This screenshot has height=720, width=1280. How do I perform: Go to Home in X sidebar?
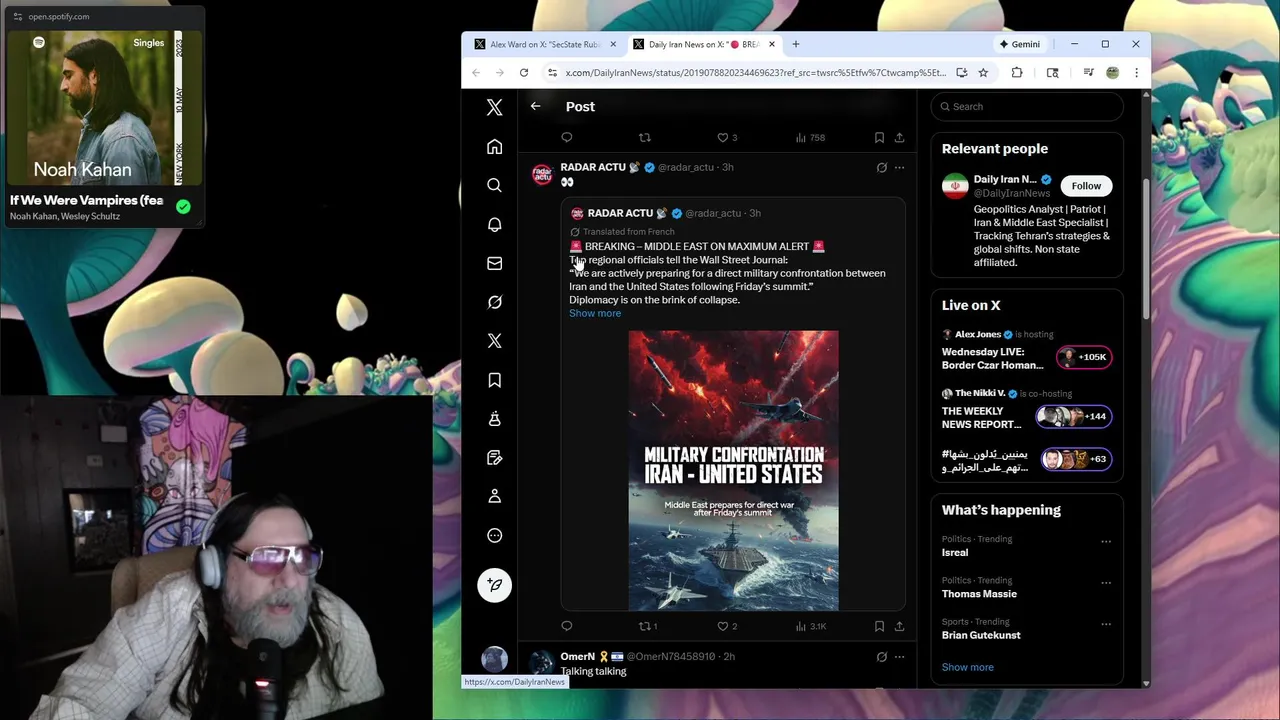(494, 147)
